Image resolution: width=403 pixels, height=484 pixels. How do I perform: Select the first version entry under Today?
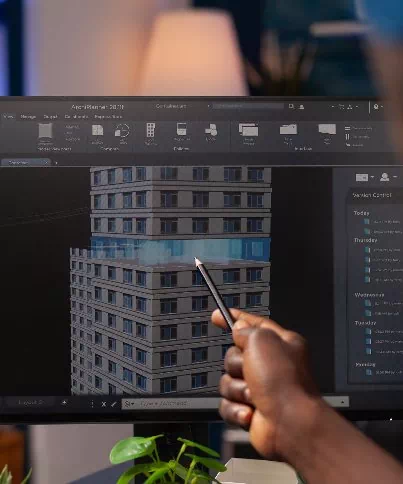(x=382, y=222)
